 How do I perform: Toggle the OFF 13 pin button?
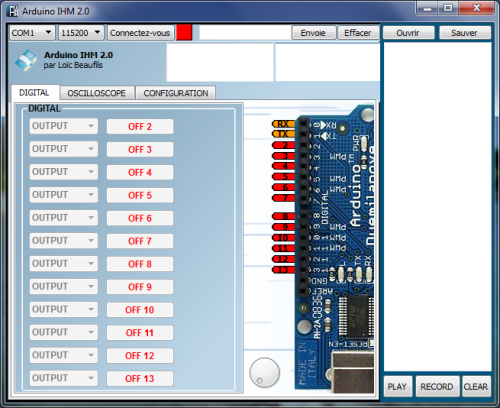point(140,379)
